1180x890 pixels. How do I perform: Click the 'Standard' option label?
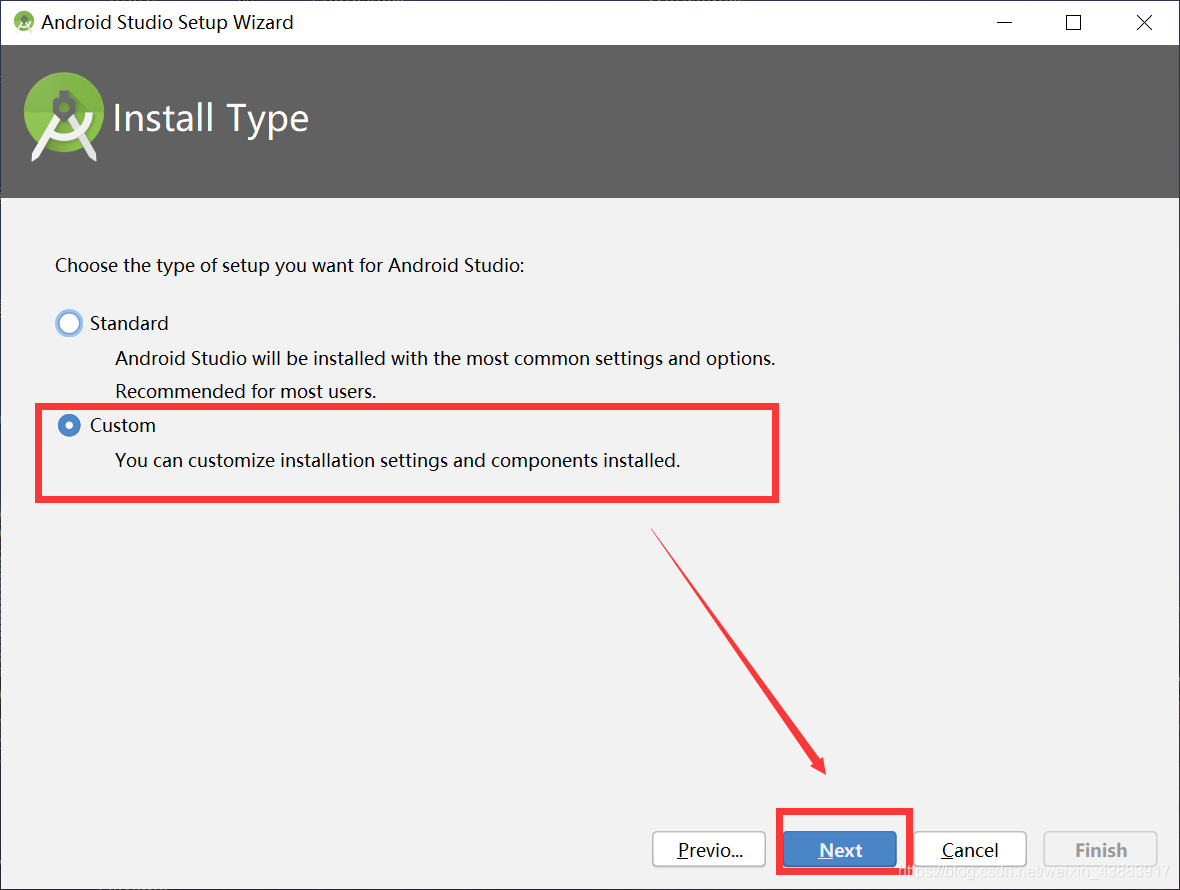pos(129,323)
